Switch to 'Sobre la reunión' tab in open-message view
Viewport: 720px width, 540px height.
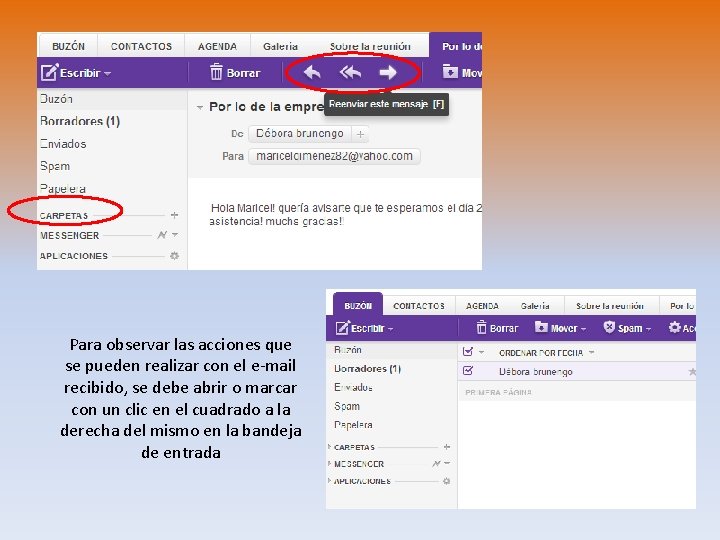[x=370, y=46]
